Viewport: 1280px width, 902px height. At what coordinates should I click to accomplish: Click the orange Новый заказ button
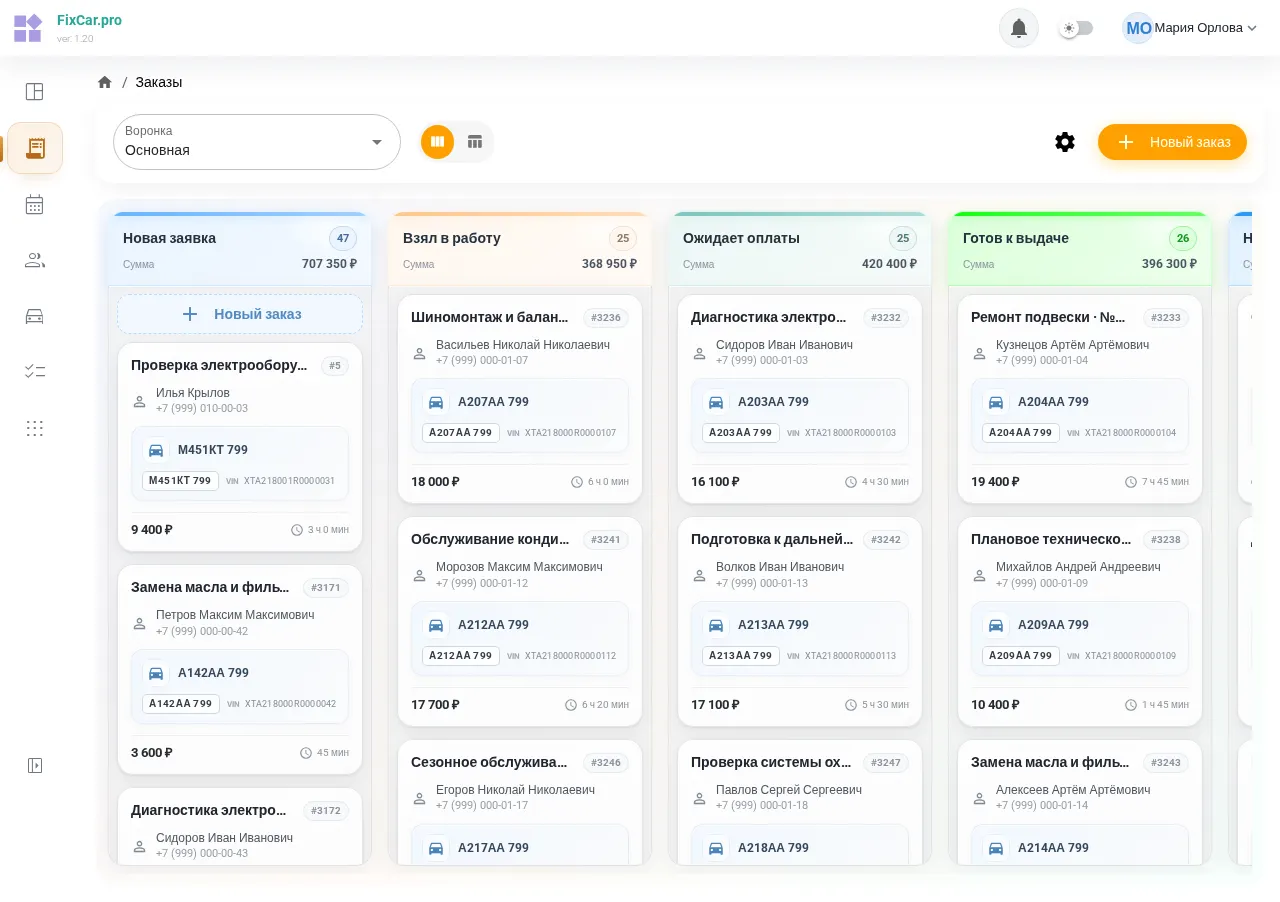pyautogui.click(x=1172, y=142)
